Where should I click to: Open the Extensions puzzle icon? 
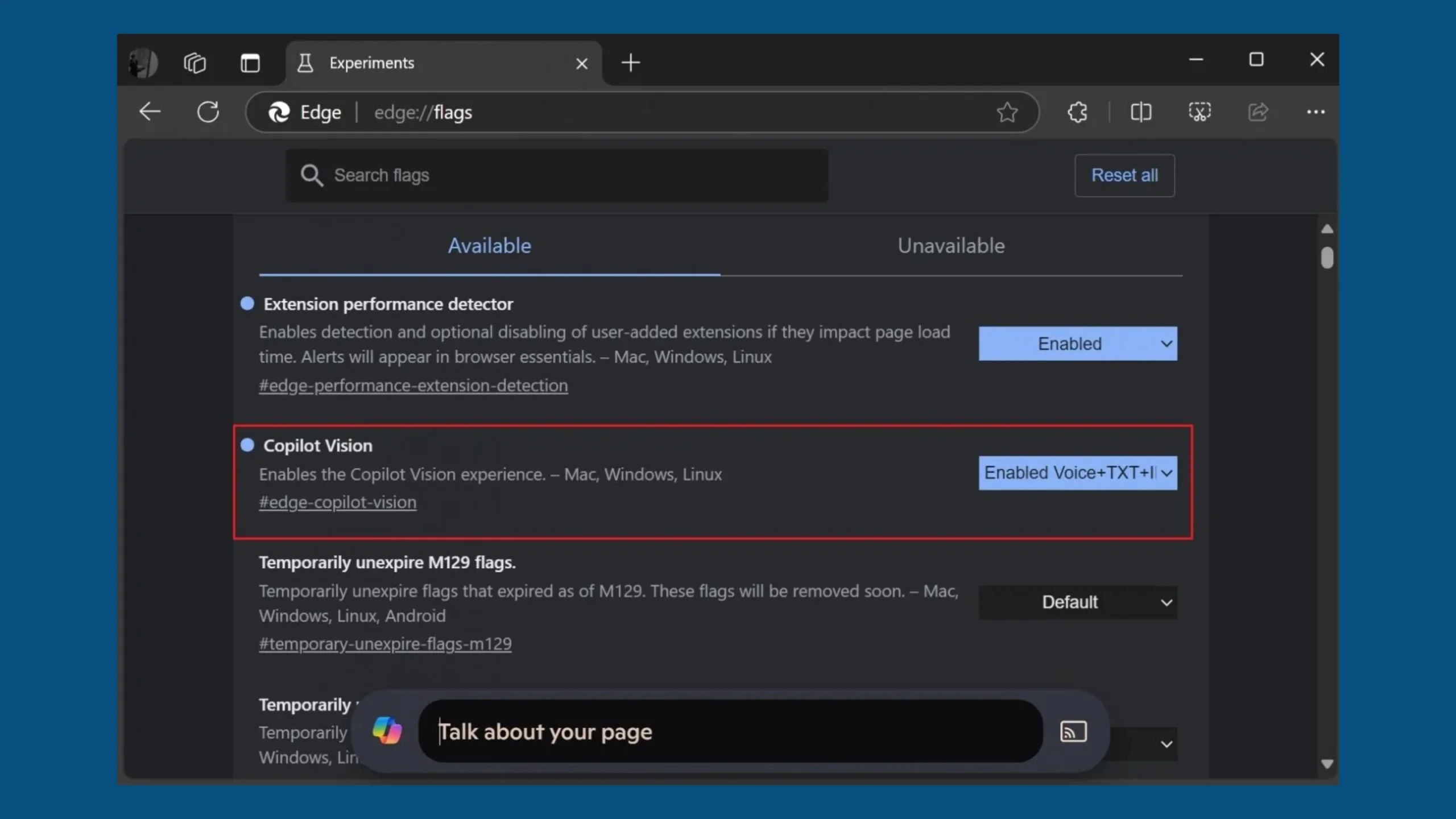tap(1077, 111)
